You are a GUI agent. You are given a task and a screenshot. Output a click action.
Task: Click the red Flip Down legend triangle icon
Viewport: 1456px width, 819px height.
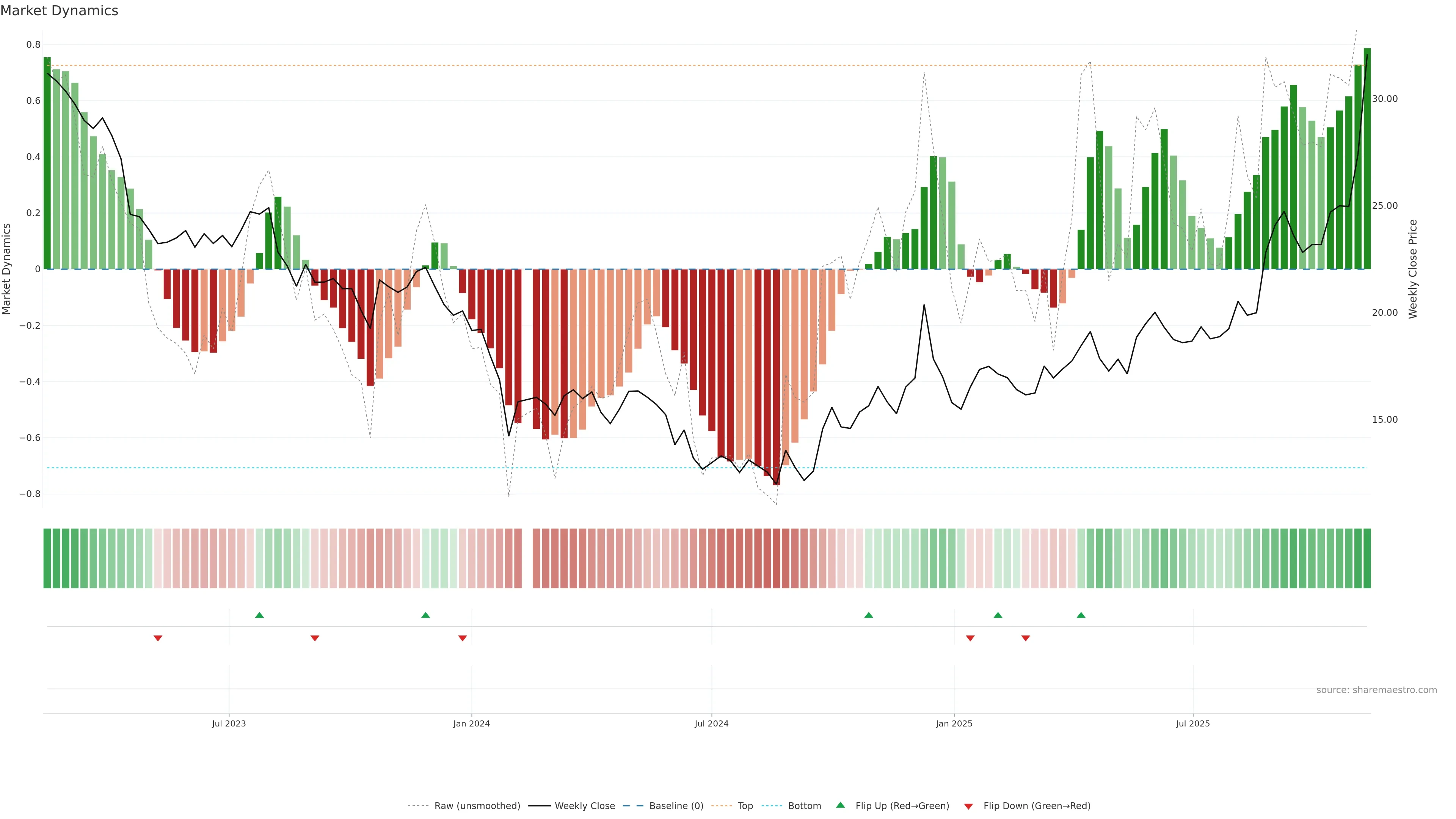point(968,806)
